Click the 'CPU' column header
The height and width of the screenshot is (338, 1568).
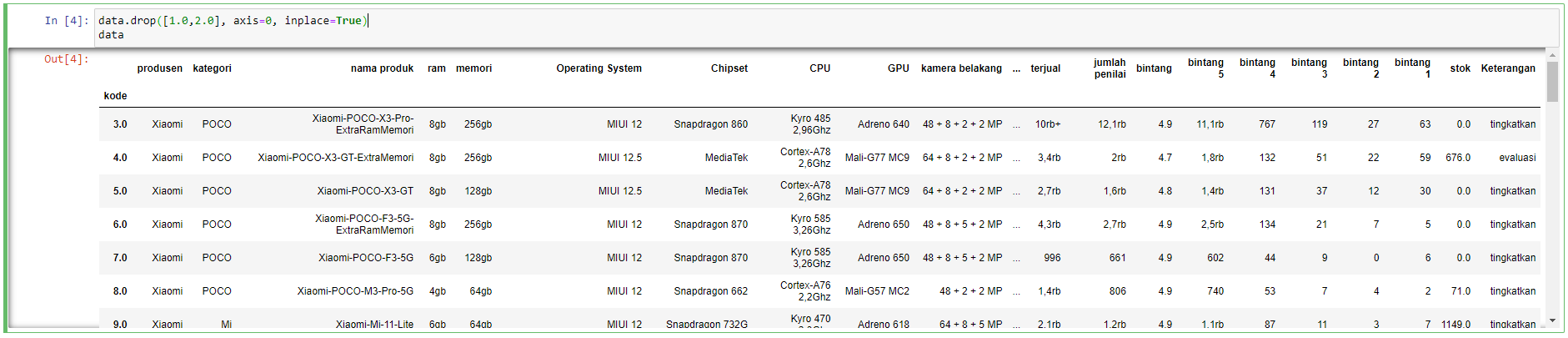[820, 68]
